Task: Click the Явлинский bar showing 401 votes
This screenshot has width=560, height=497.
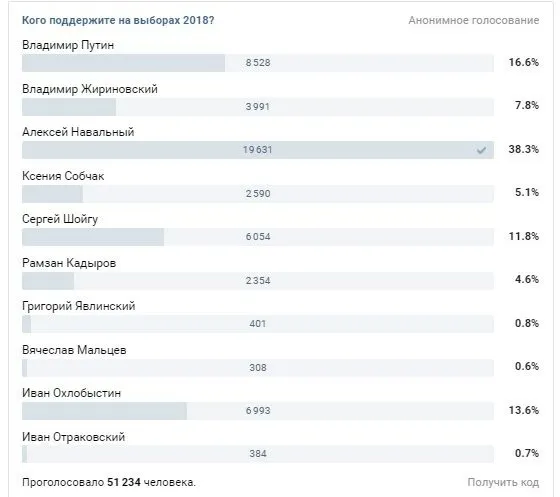Action: point(258,324)
